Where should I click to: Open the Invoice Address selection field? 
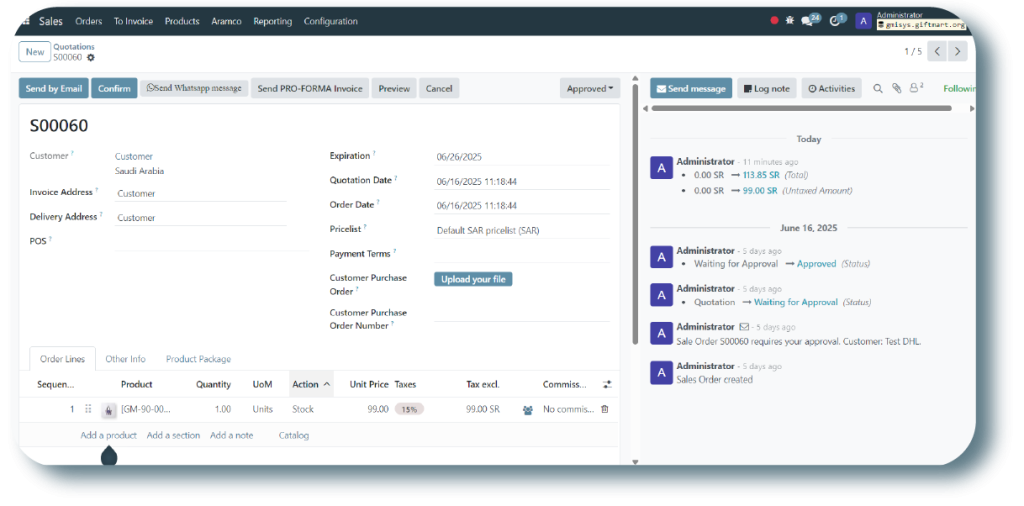(x=200, y=193)
